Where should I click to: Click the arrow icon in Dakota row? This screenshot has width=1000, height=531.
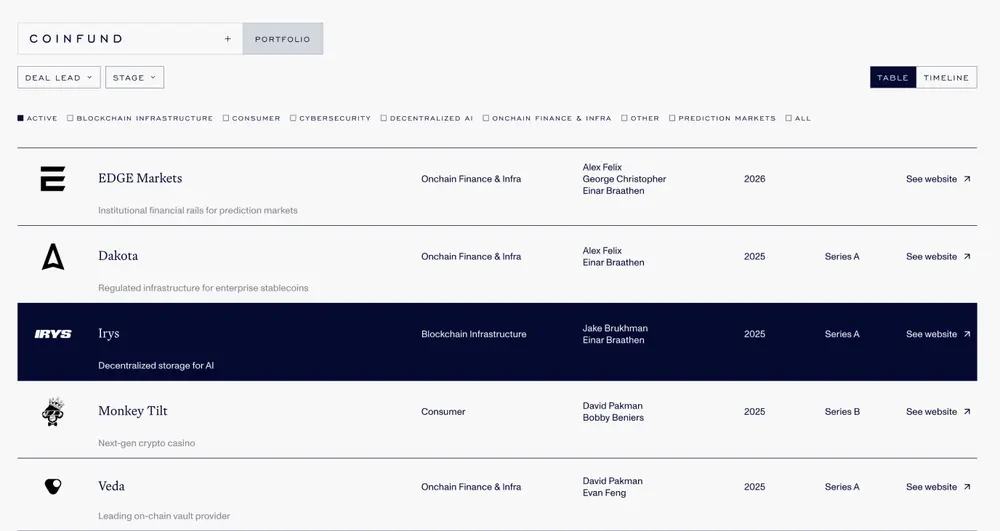click(967, 256)
